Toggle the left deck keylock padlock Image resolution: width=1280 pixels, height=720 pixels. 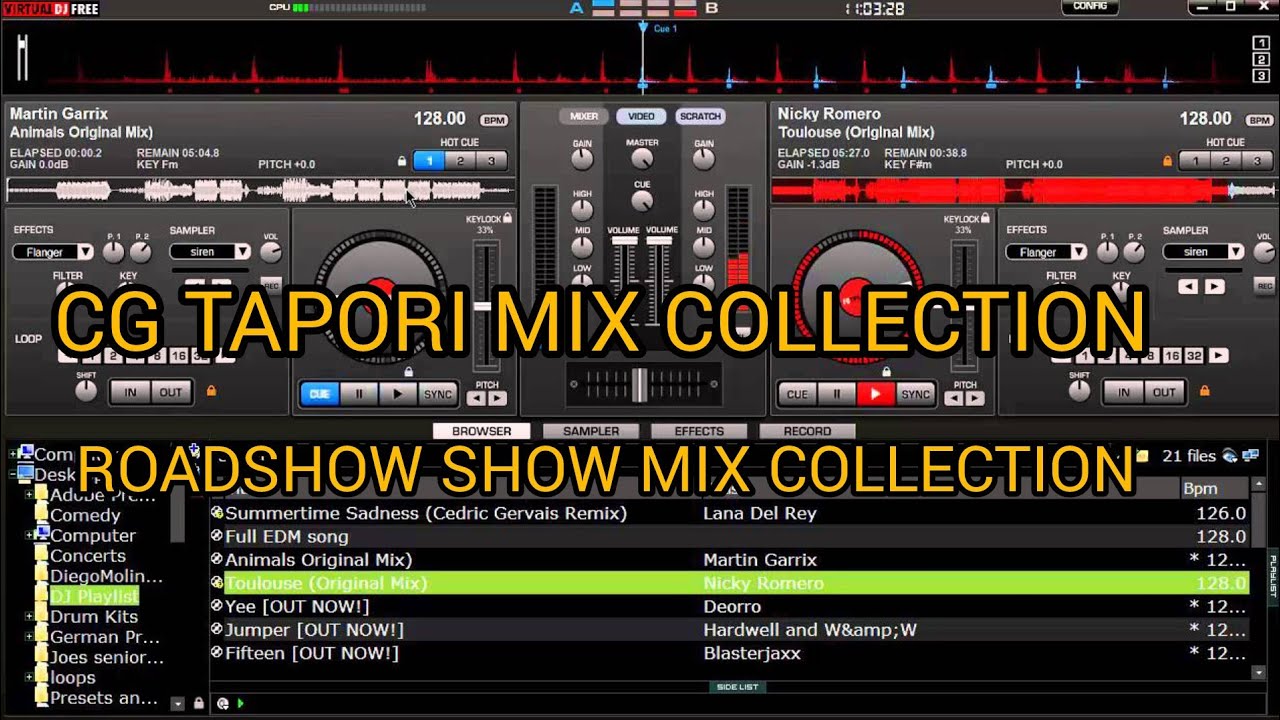508,218
